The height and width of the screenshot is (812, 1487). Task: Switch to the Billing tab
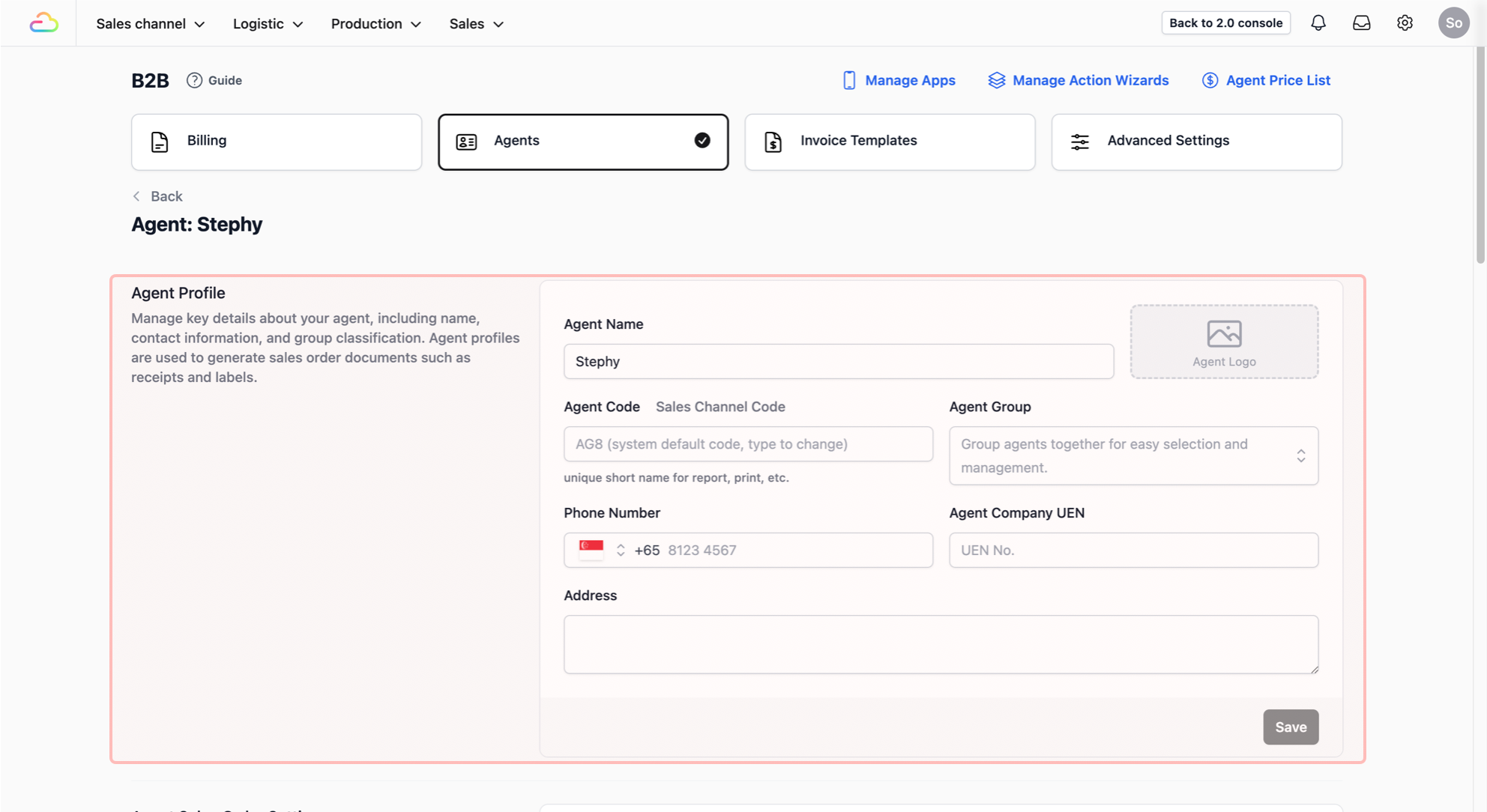click(277, 142)
